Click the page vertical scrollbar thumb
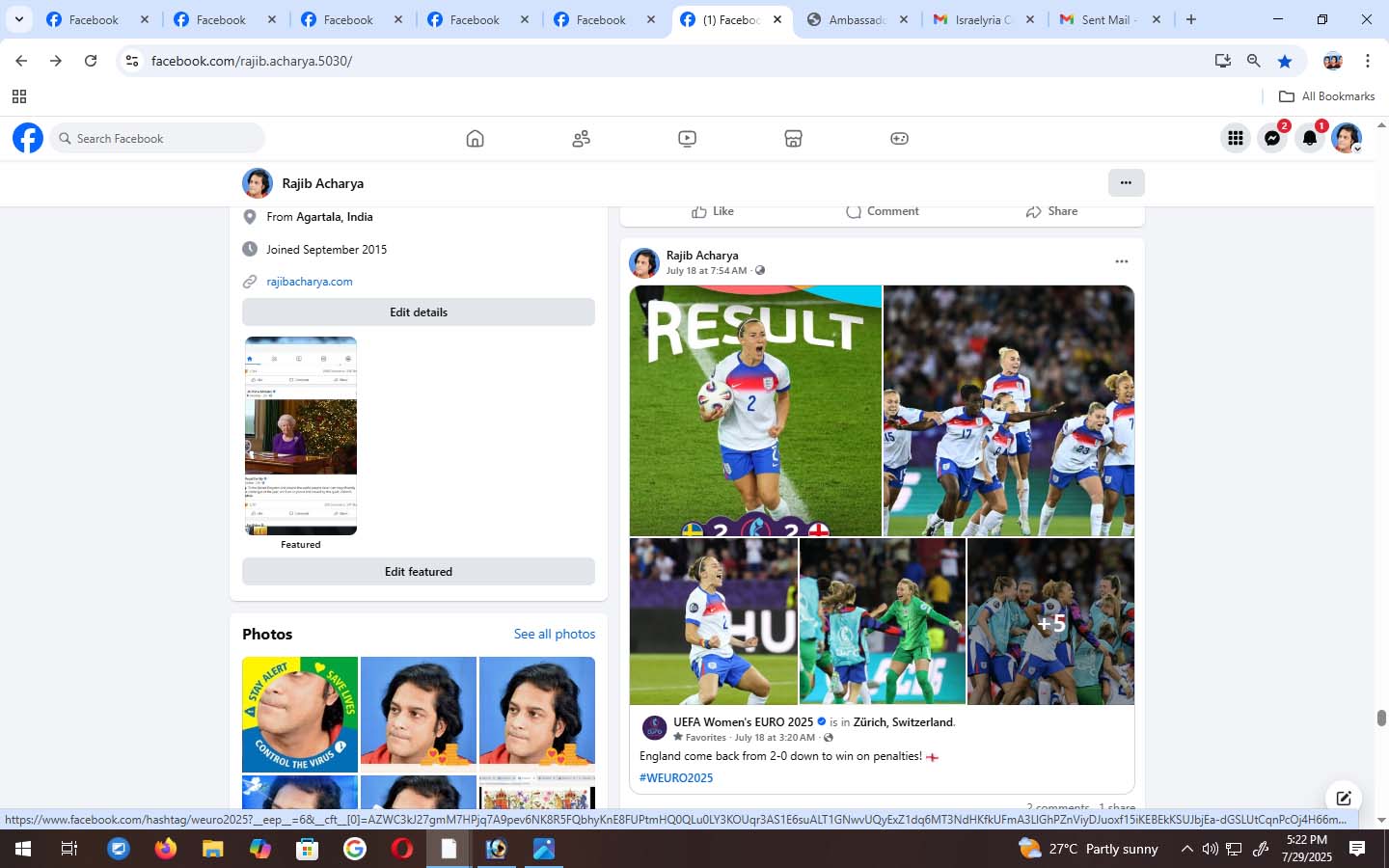This screenshot has width=1389, height=868. (1381, 719)
